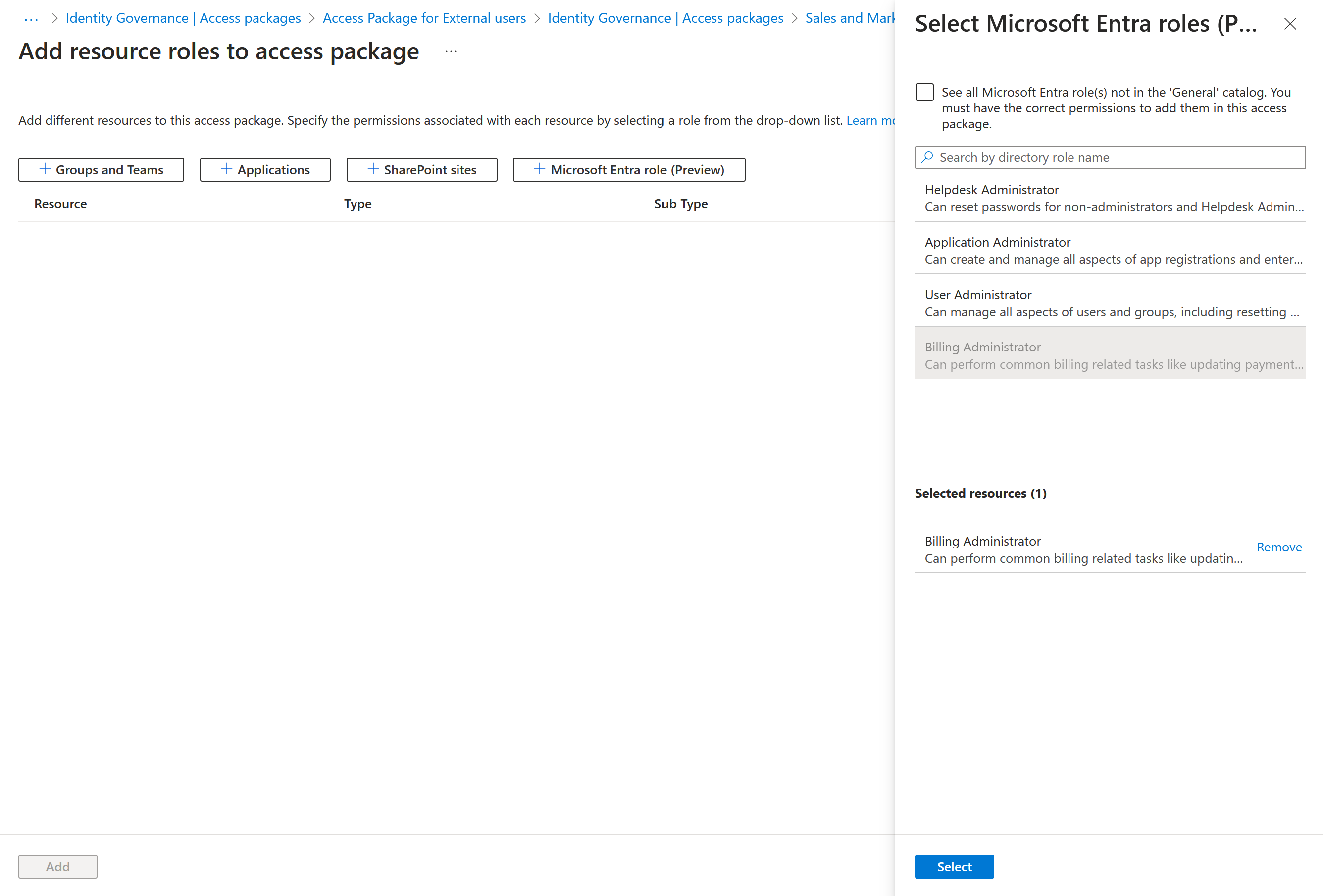Image resolution: width=1323 pixels, height=896 pixels.
Task: Click the Add button at bottom left
Action: point(57,866)
